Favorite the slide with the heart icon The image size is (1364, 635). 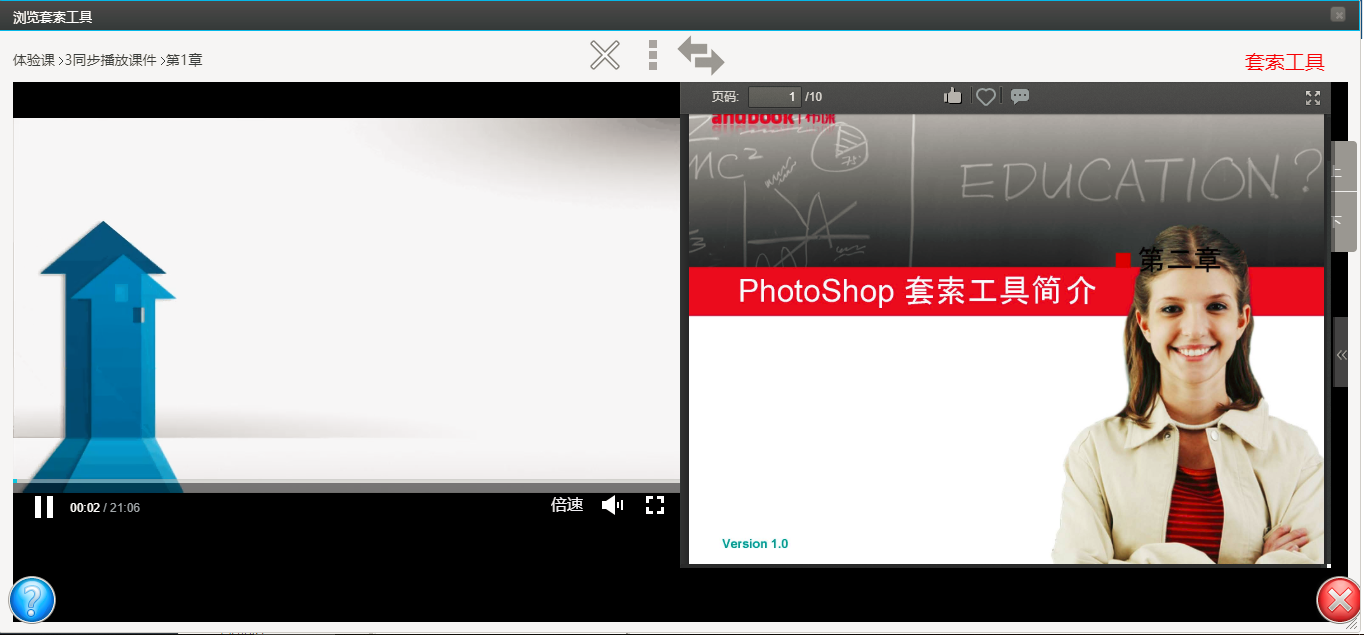(x=986, y=97)
